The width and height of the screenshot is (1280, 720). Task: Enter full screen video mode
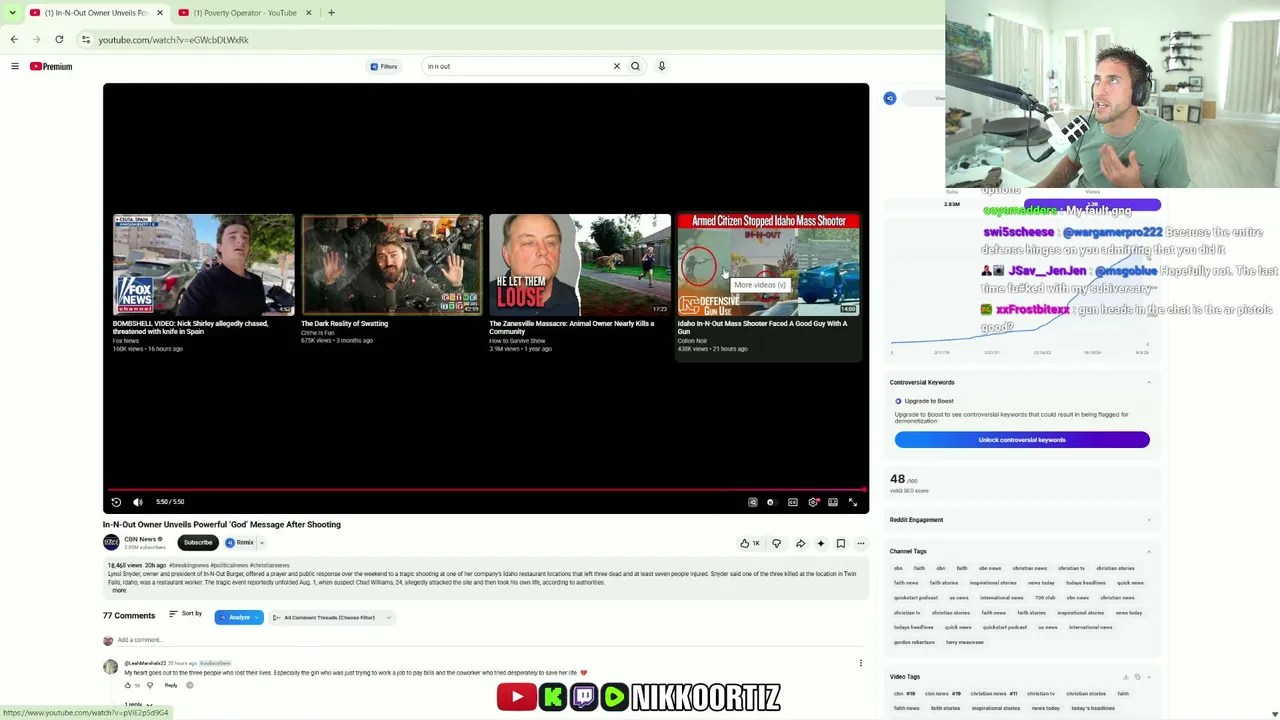(x=853, y=502)
